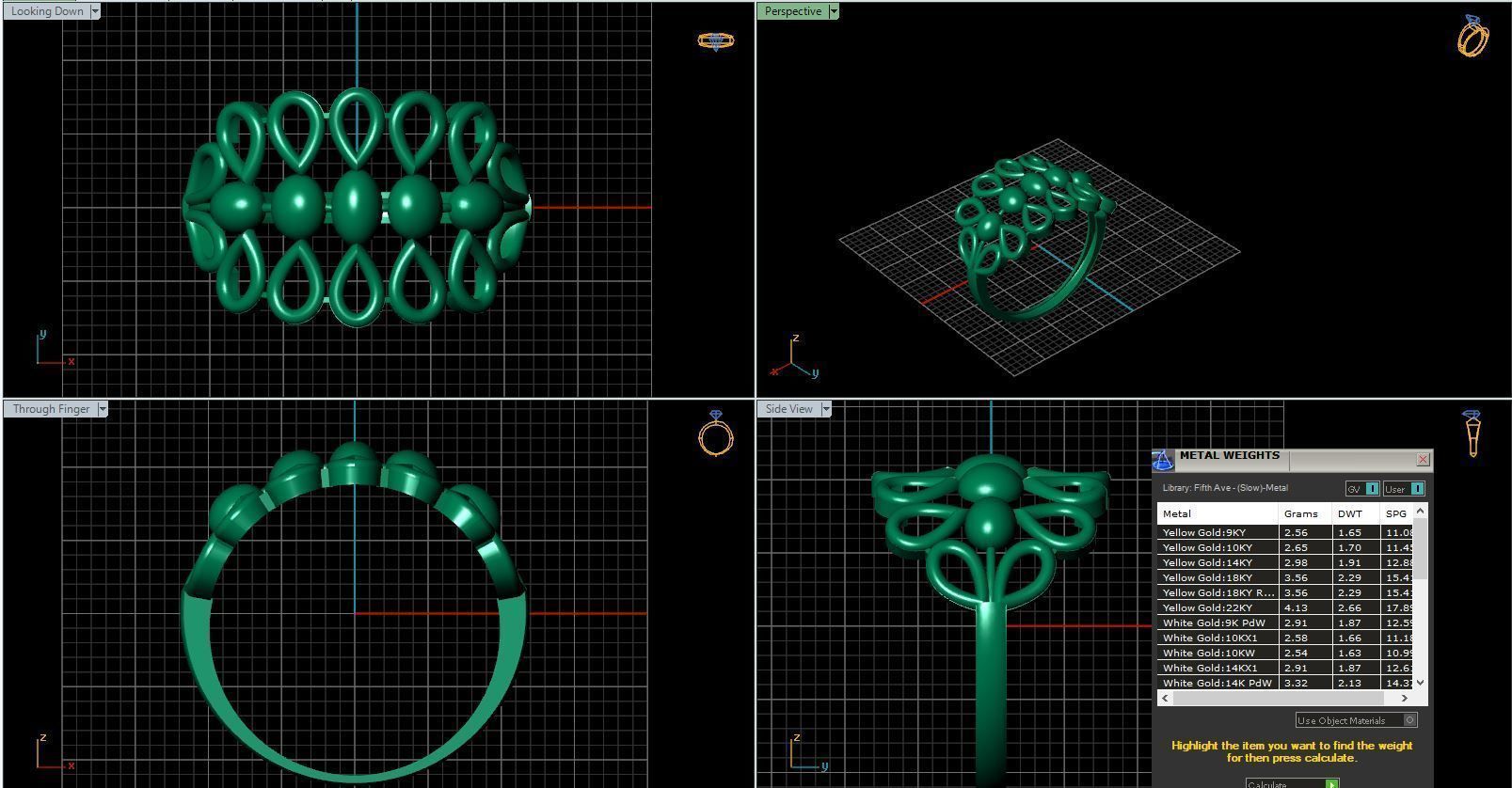This screenshot has height=788, width=1512.
Task: Toggle the User library switch
Action: point(1404,488)
